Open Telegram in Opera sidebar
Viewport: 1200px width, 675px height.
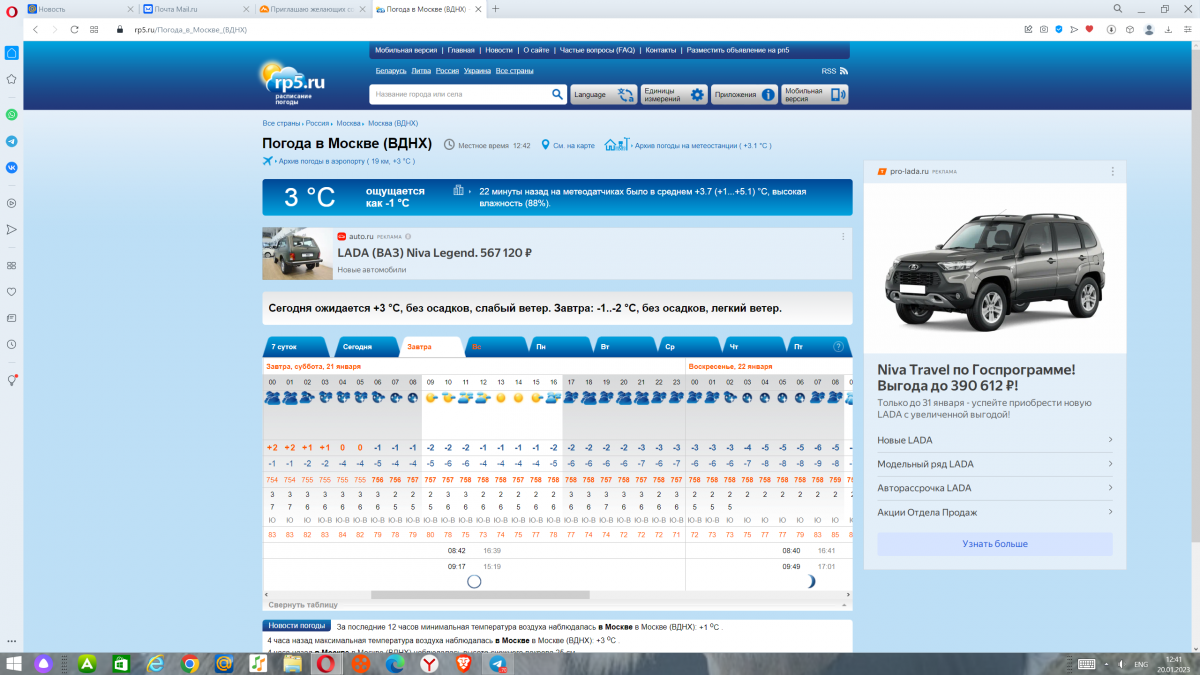[x=11, y=142]
